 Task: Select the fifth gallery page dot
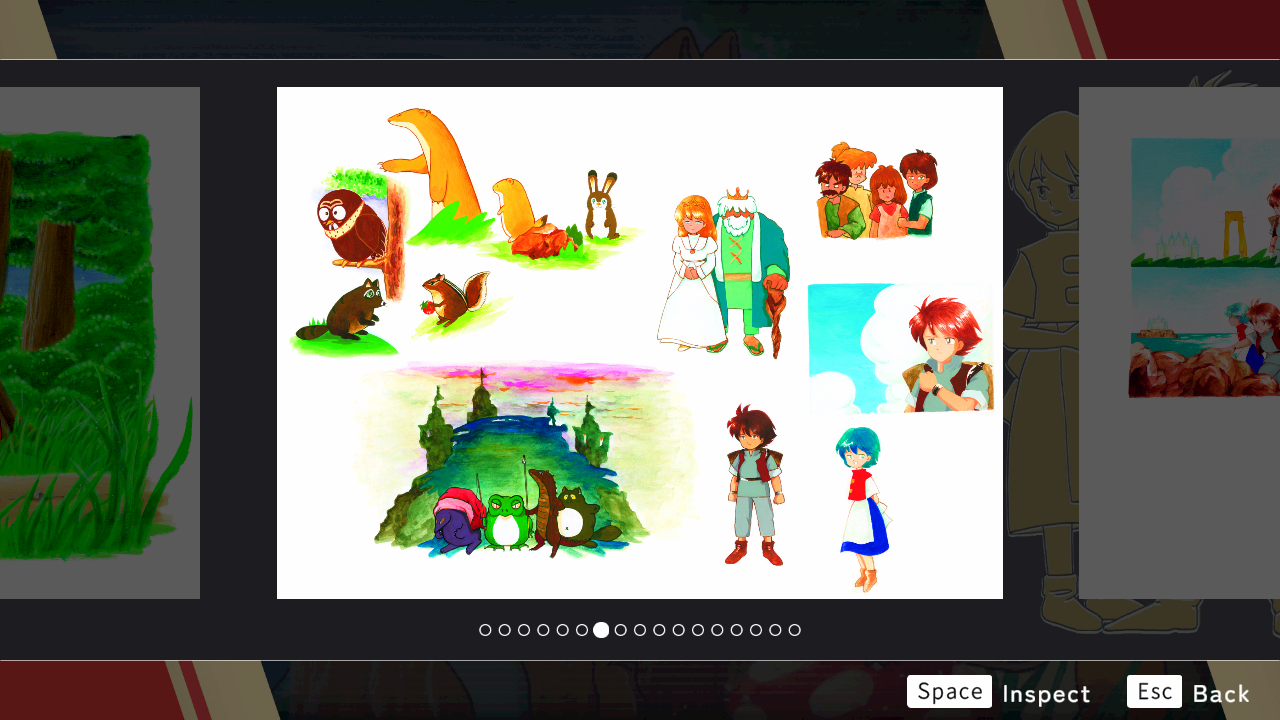tap(563, 630)
